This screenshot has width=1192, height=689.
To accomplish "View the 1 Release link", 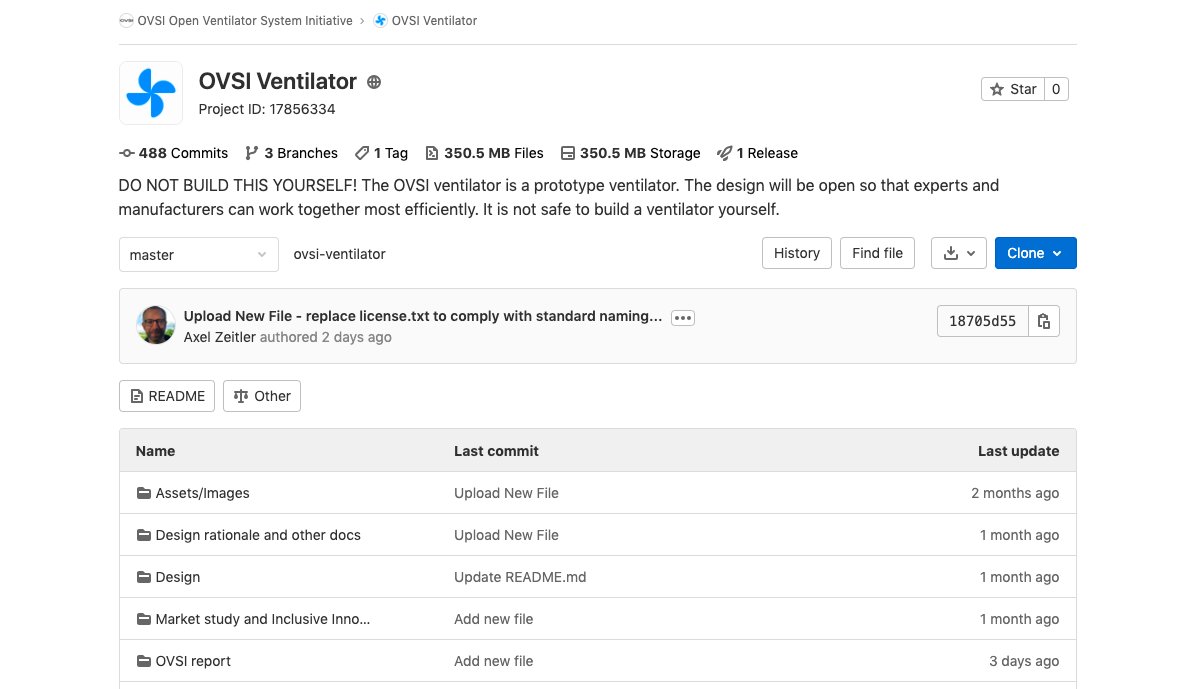I will (757, 153).
